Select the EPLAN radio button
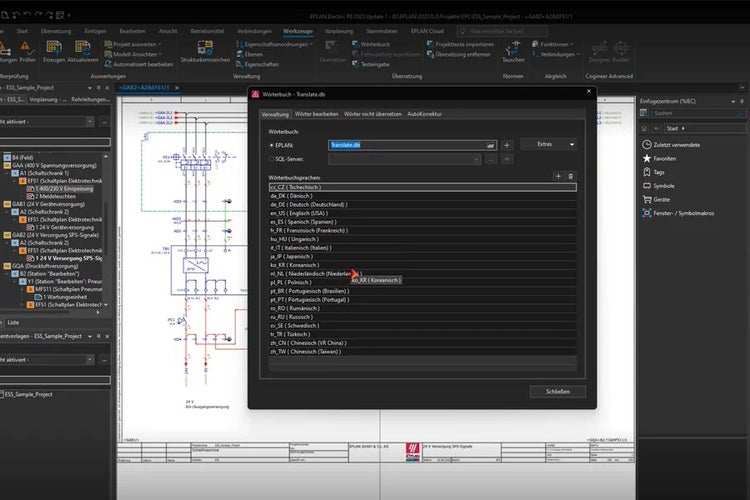Screen dimensions: 750x500 [272, 145]
